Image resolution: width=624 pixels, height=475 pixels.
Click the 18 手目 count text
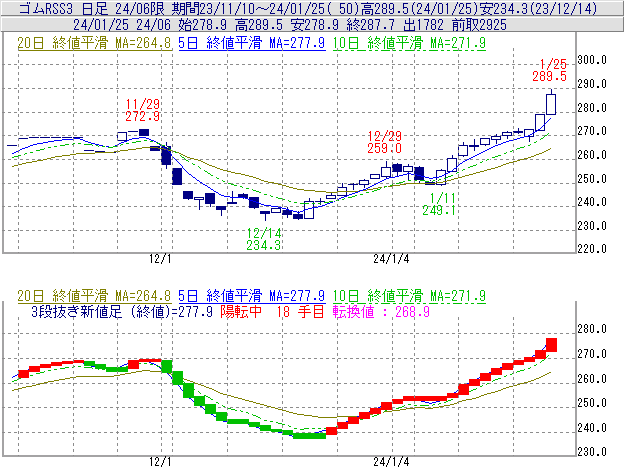(x=300, y=311)
